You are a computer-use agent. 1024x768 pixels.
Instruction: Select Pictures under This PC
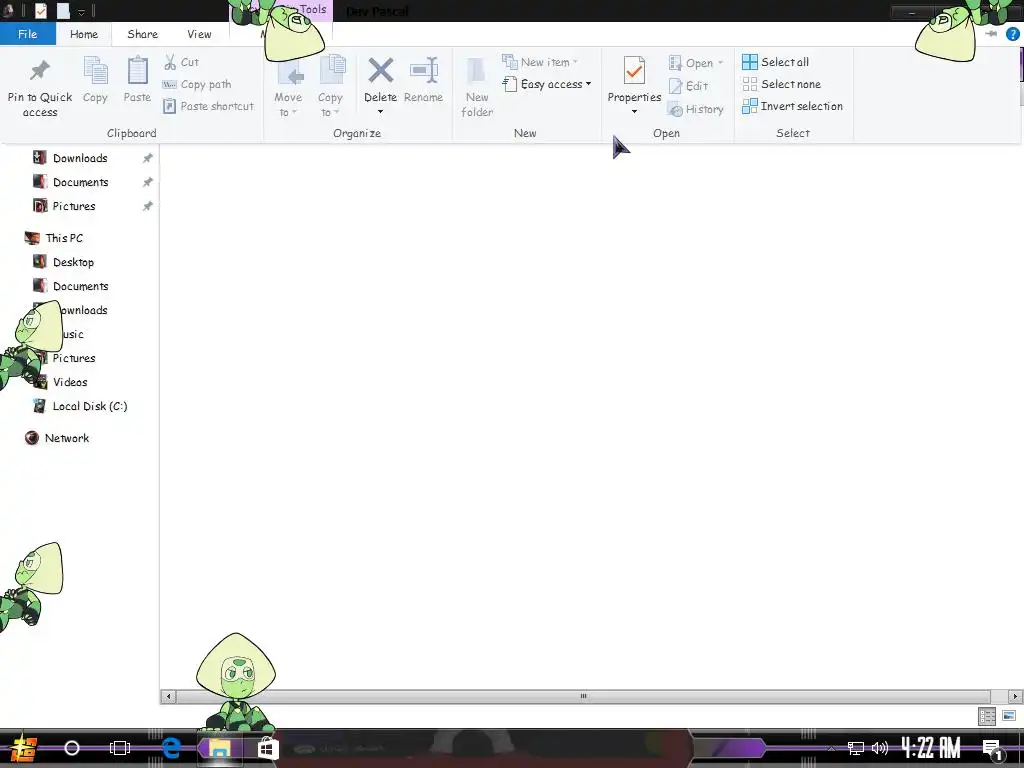pyautogui.click(x=74, y=359)
